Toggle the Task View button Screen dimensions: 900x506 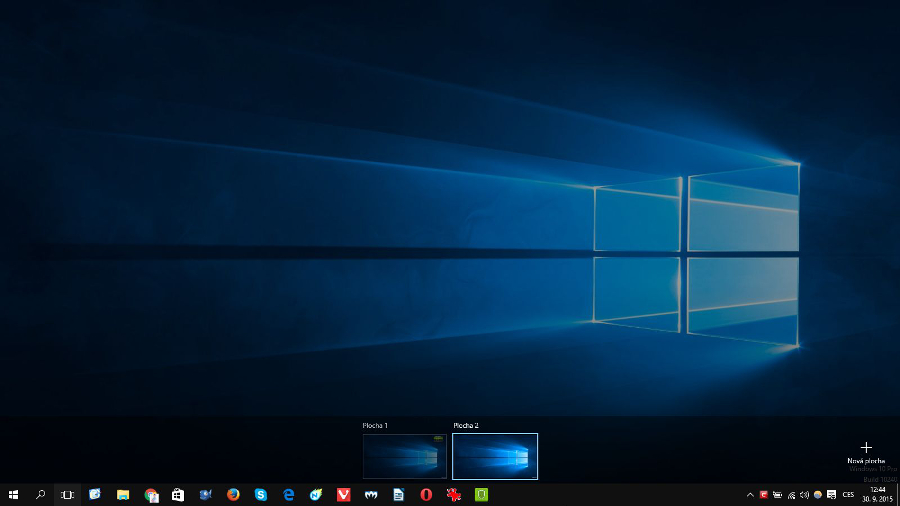(x=68, y=494)
